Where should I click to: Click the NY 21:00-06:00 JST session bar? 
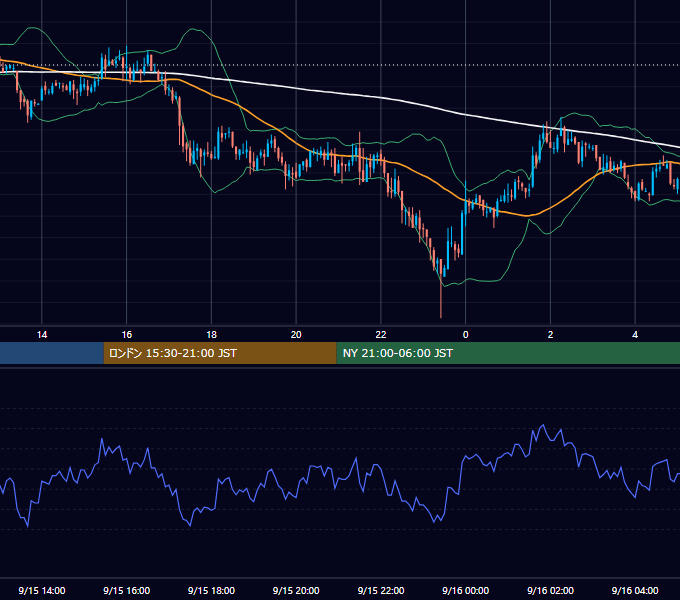(x=508, y=353)
